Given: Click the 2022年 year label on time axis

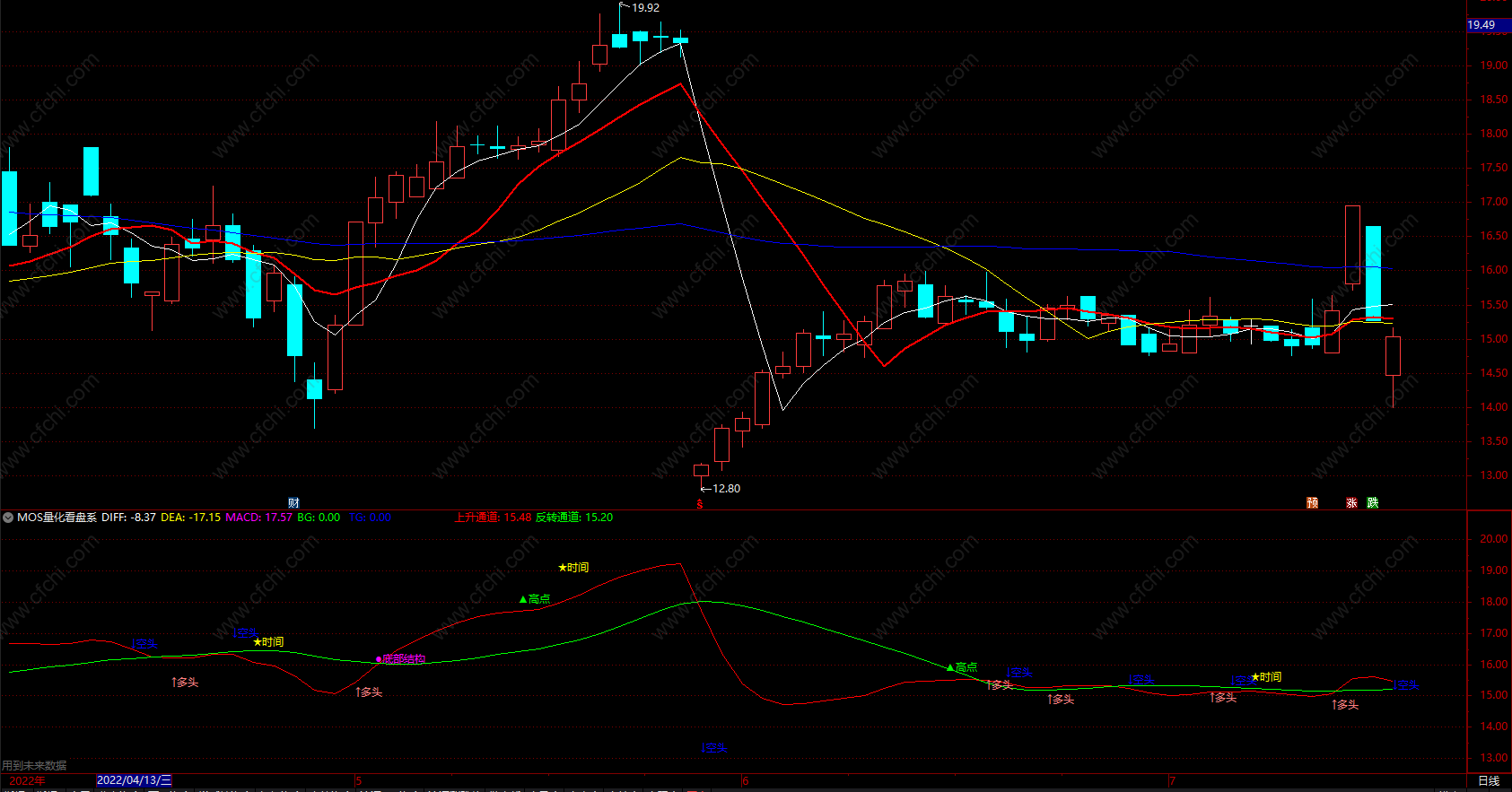Looking at the screenshot, I should (27, 780).
